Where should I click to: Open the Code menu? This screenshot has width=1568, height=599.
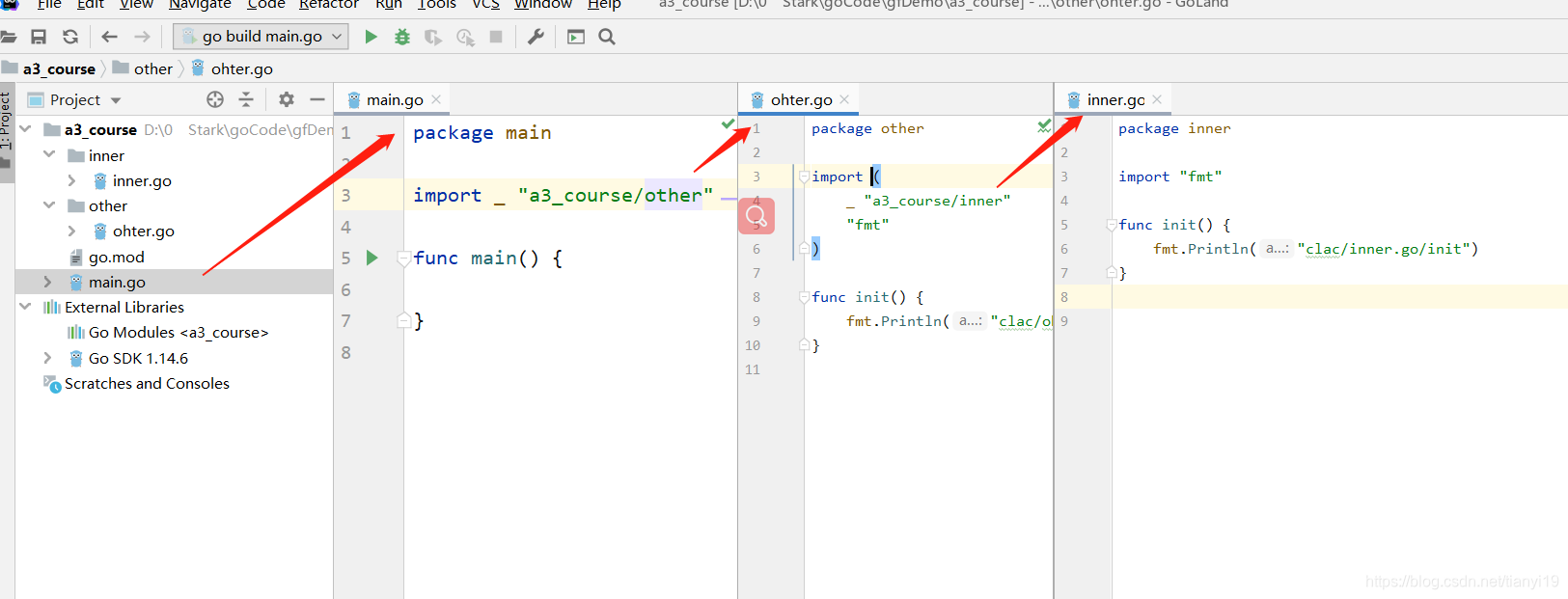click(x=265, y=4)
